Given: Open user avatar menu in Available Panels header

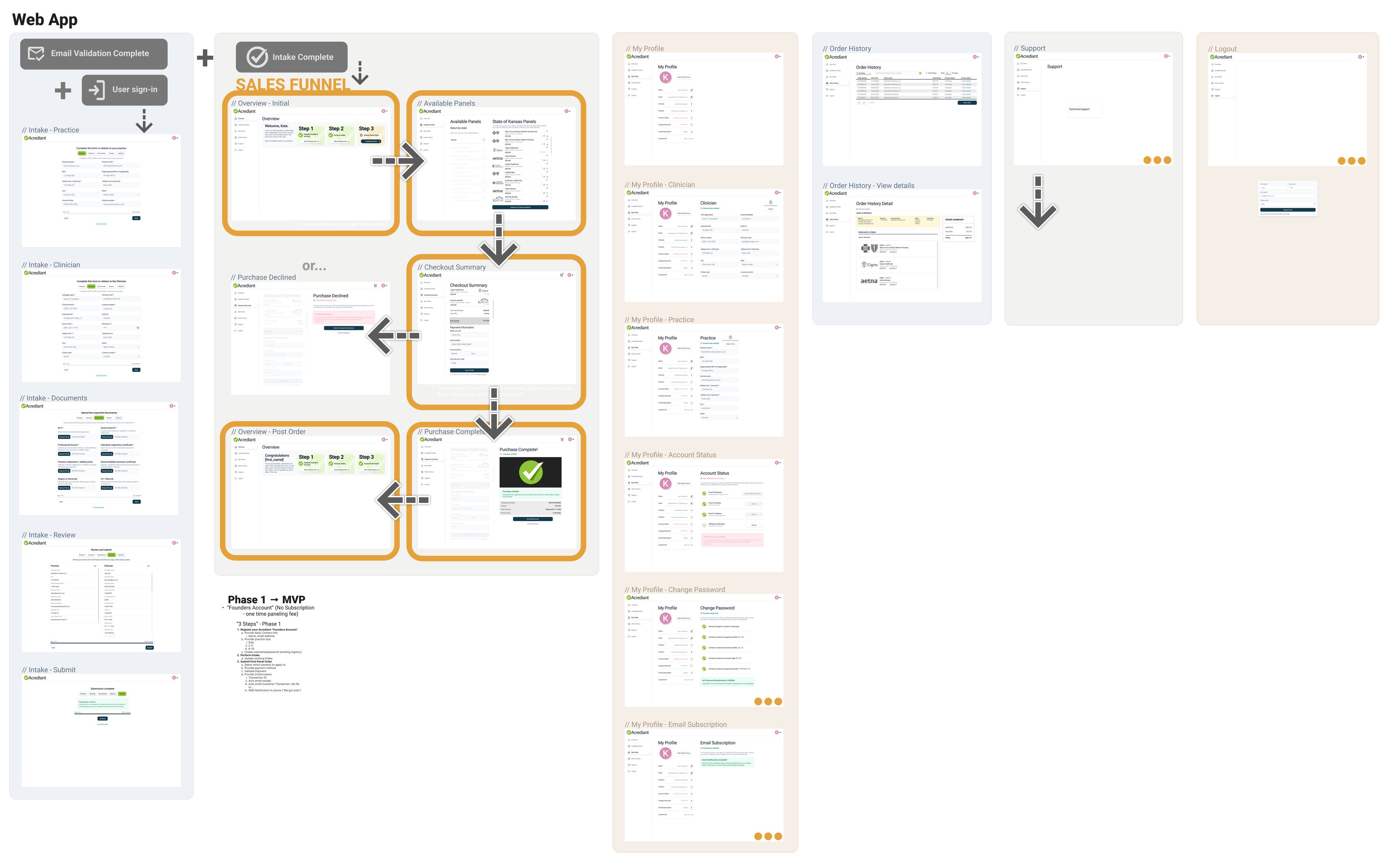Looking at the screenshot, I should (x=567, y=111).
